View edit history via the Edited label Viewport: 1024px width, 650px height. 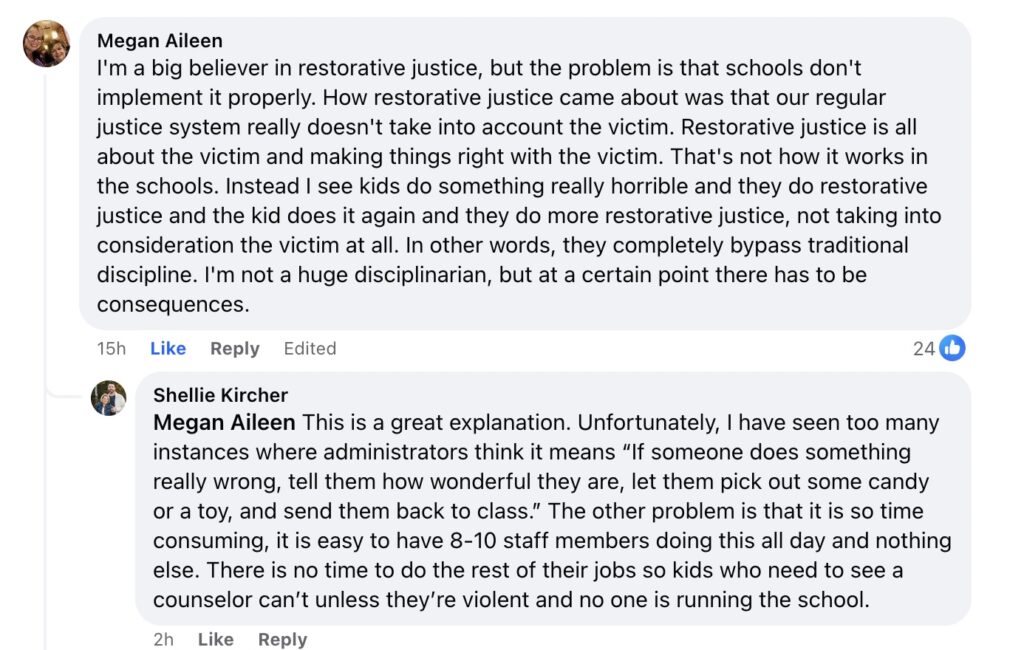pyautogui.click(x=310, y=348)
